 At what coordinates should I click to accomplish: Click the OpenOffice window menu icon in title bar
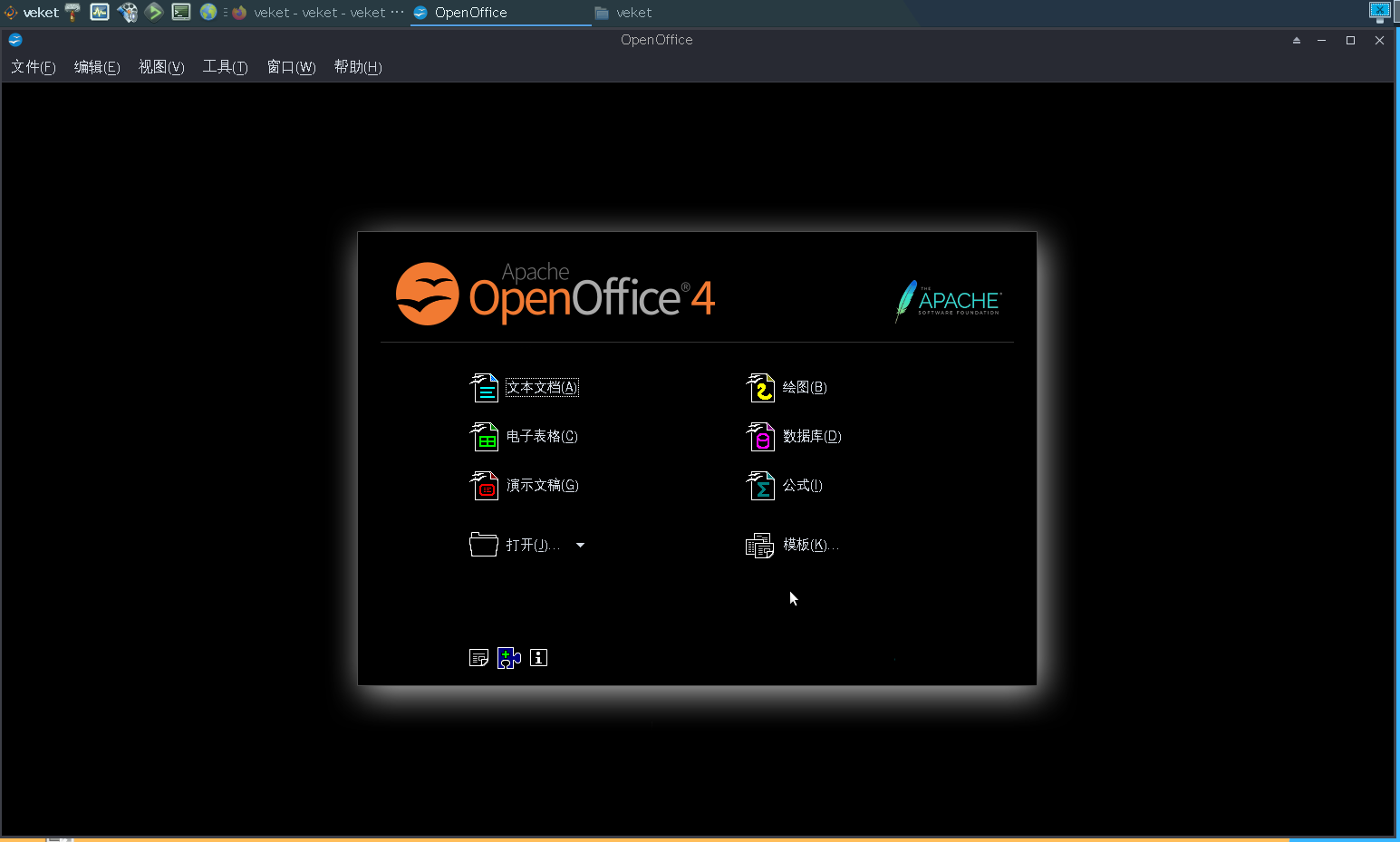15,40
